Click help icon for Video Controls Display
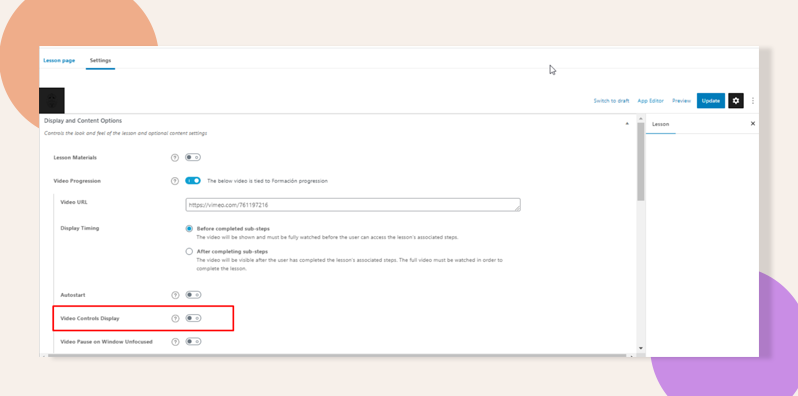The height and width of the screenshot is (396, 798). click(x=175, y=318)
